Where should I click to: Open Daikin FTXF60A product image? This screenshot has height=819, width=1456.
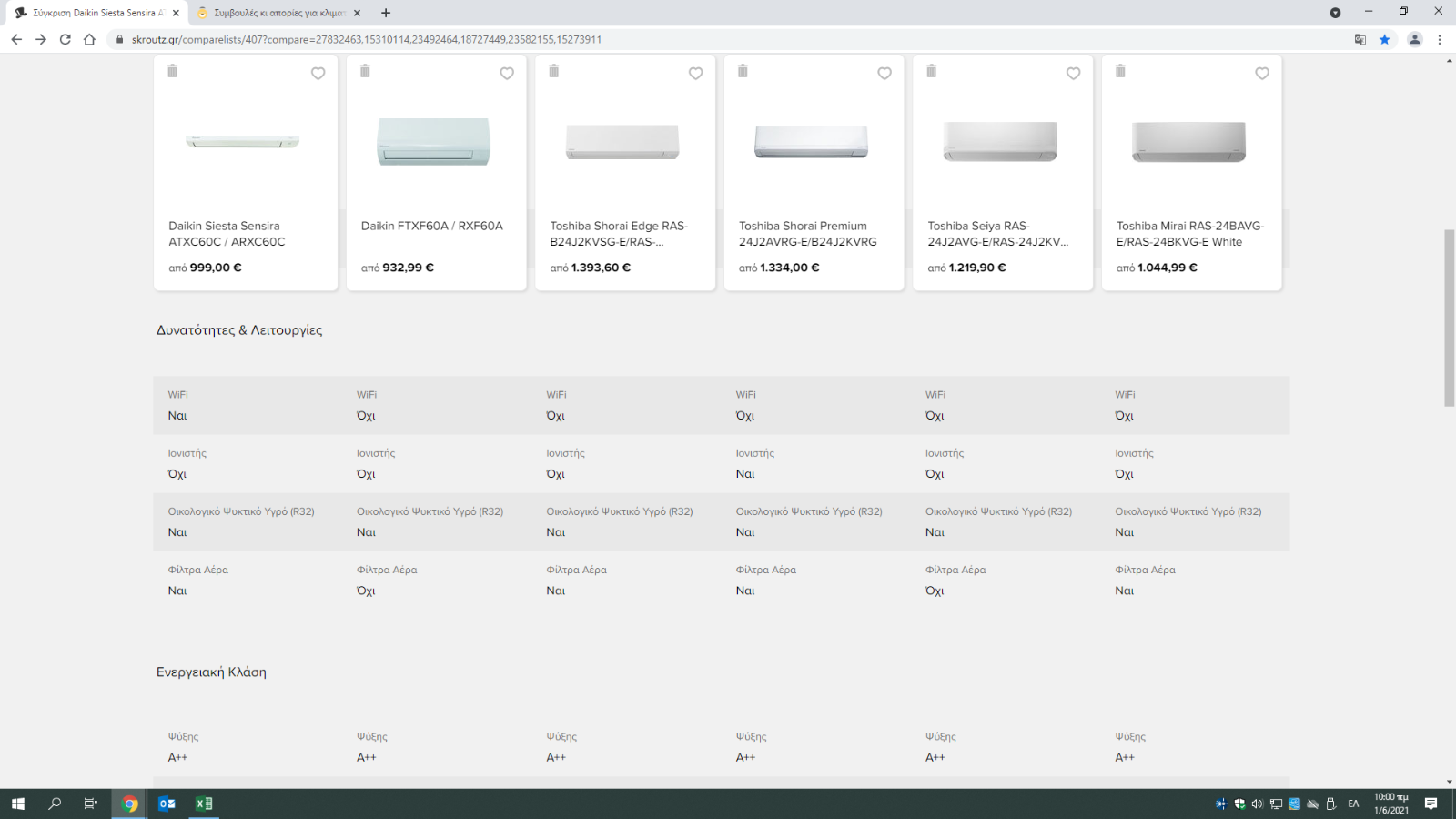(x=434, y=142)
